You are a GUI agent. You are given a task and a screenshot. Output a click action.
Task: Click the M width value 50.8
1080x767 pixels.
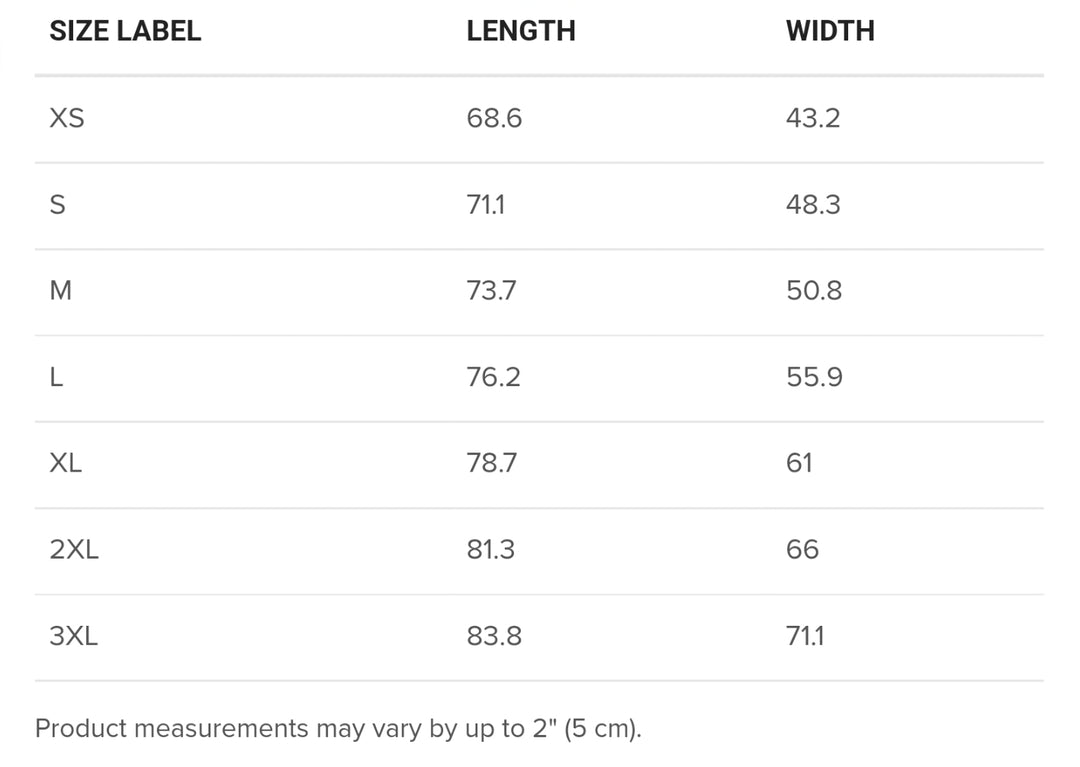coord(813,291)
